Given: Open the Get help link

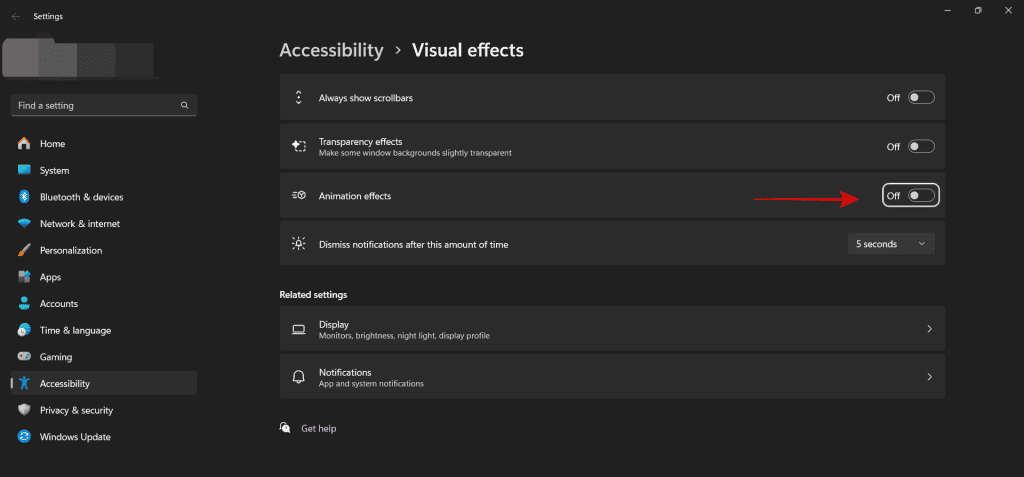Looking at the screenshot, I should coord(319,429).
